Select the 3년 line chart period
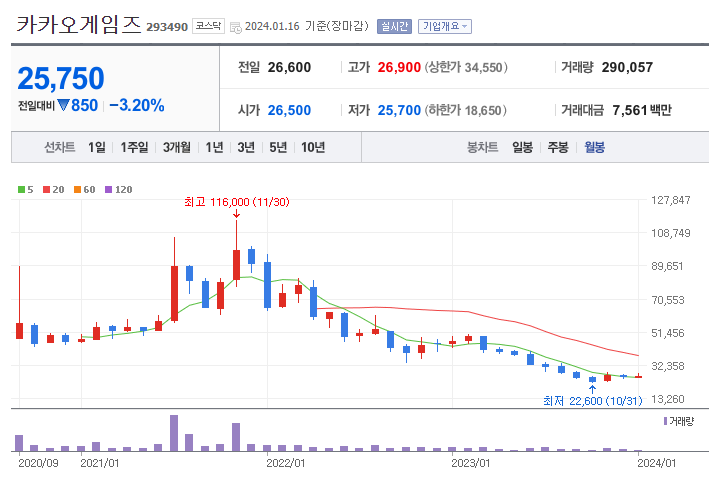709x487 pixels. (246, 147)
